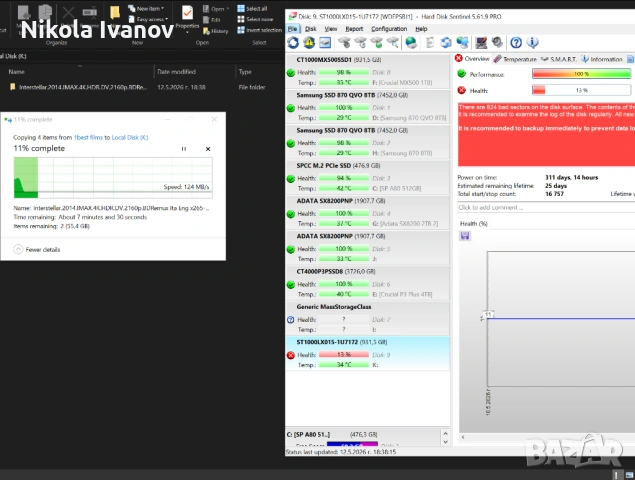Expand the Open dropdown in Explorer ribbon
The width and height of the screenshot is (635, 480).
[x=216, y=9]
